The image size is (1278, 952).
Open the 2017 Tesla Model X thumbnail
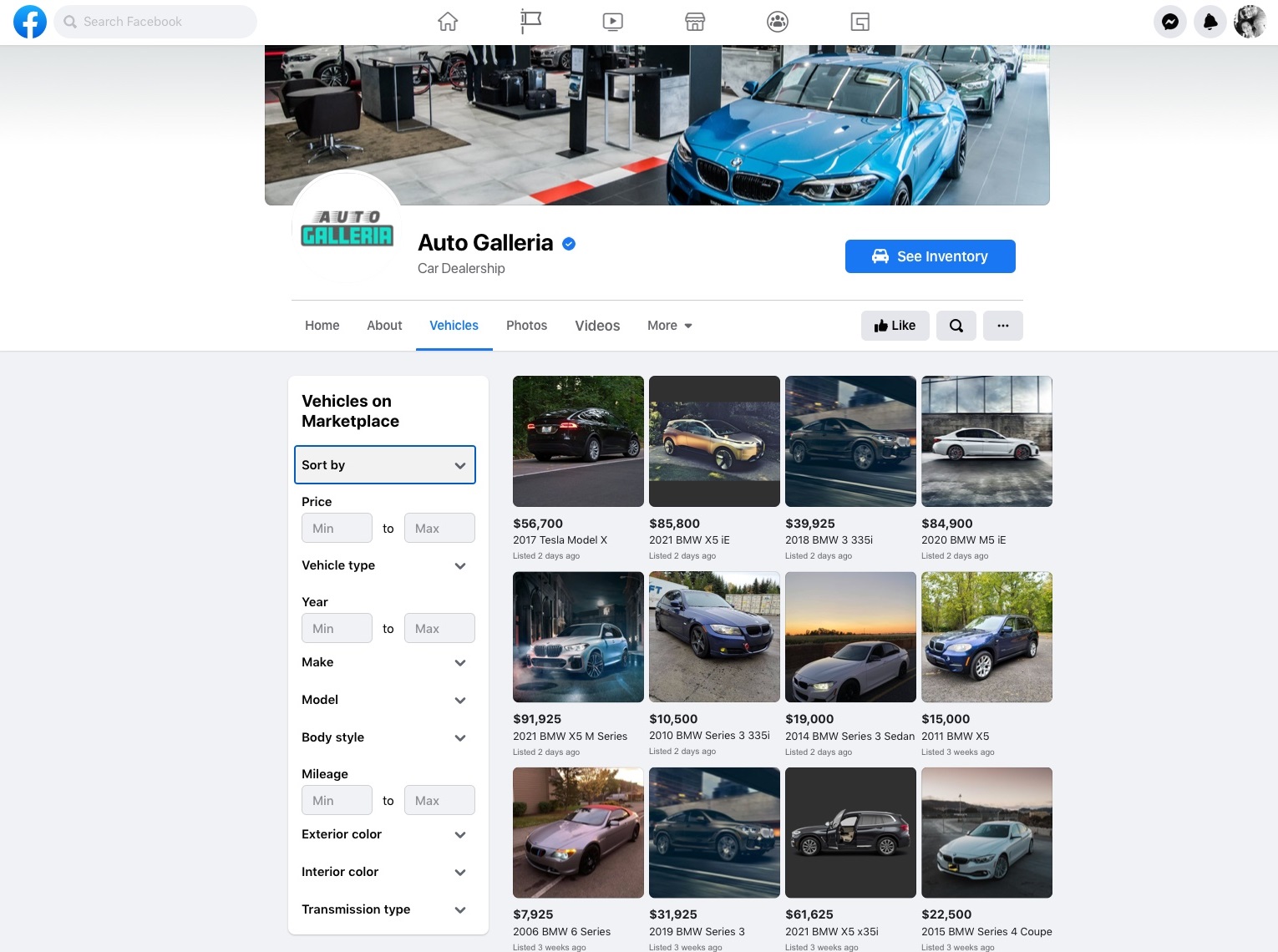click(x=578, y=441)
